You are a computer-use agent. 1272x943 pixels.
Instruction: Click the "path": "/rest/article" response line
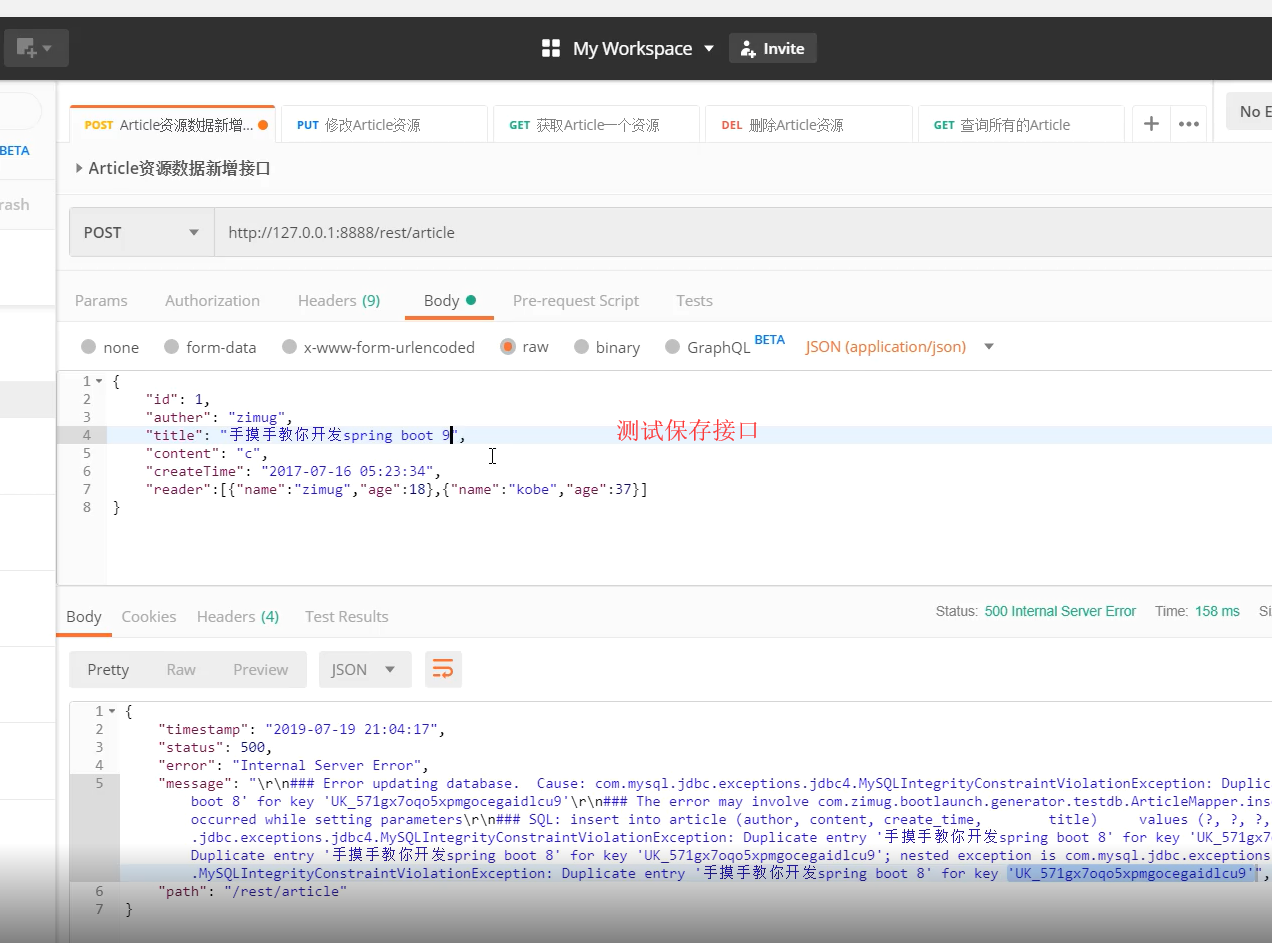253,891
